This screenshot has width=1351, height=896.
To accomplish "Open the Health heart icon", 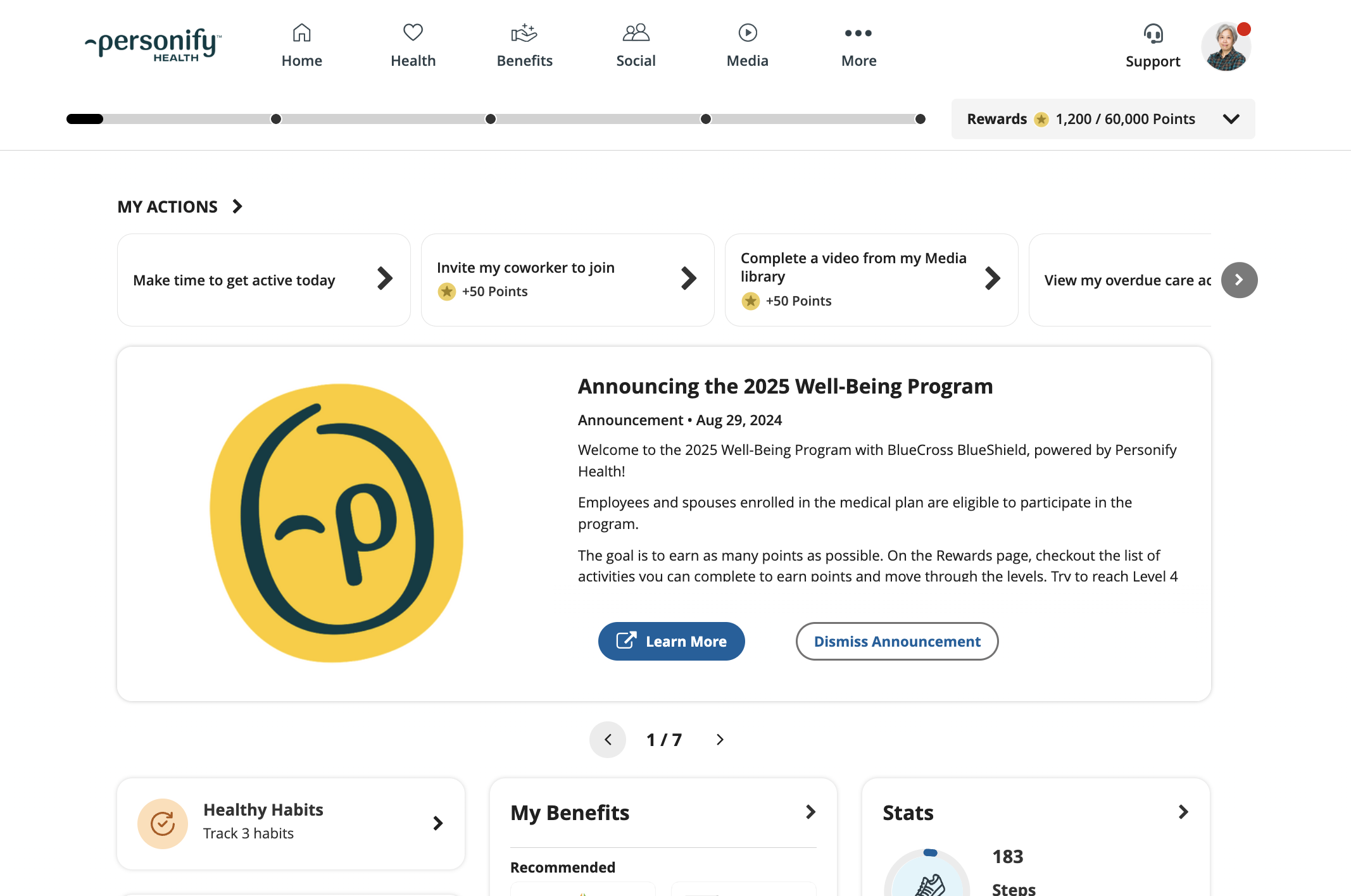I will coord(413,33).
